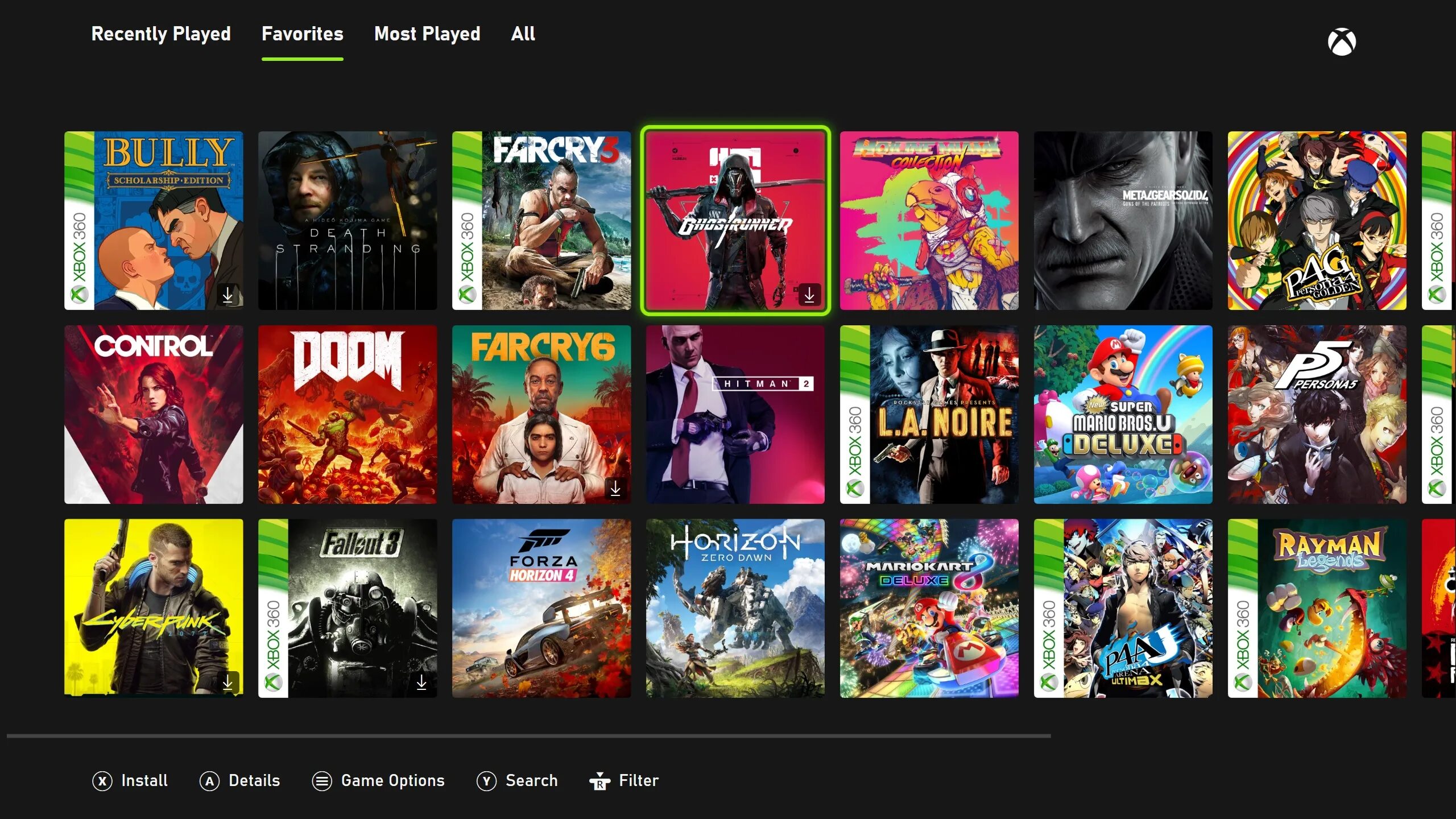Click the Game Options menu icon

click(x=322, y=781)
